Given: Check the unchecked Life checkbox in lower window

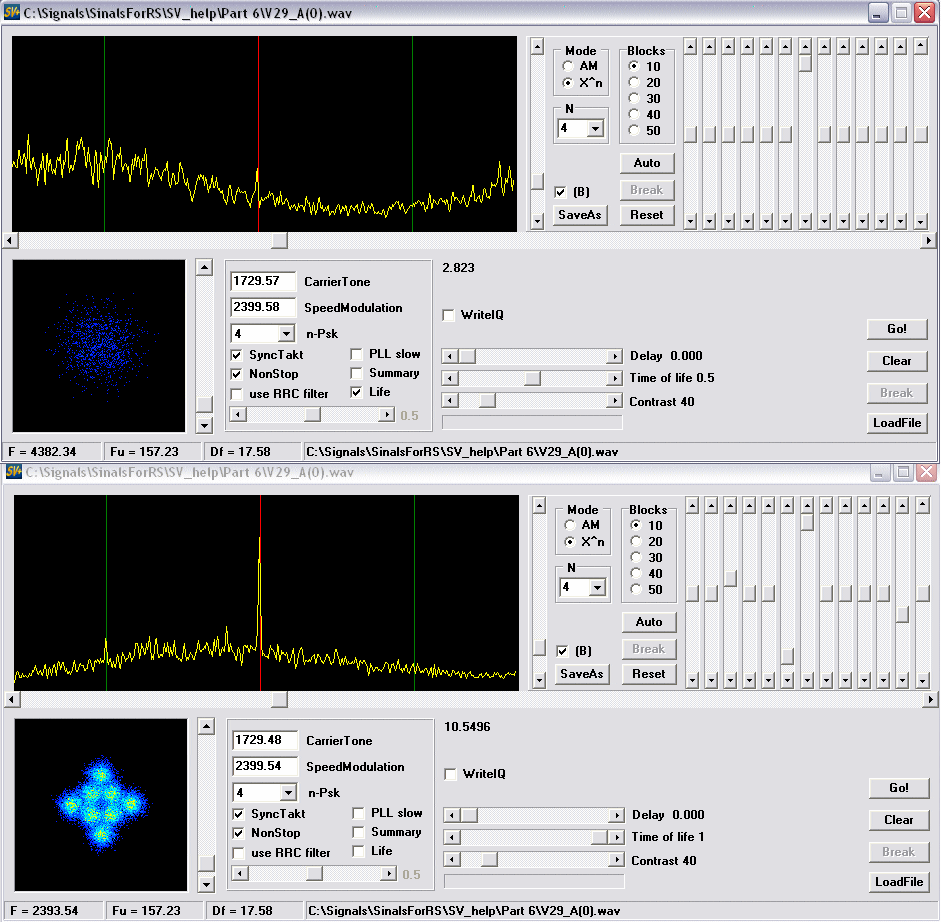Looking at the screenshot, I should point(358,851).
